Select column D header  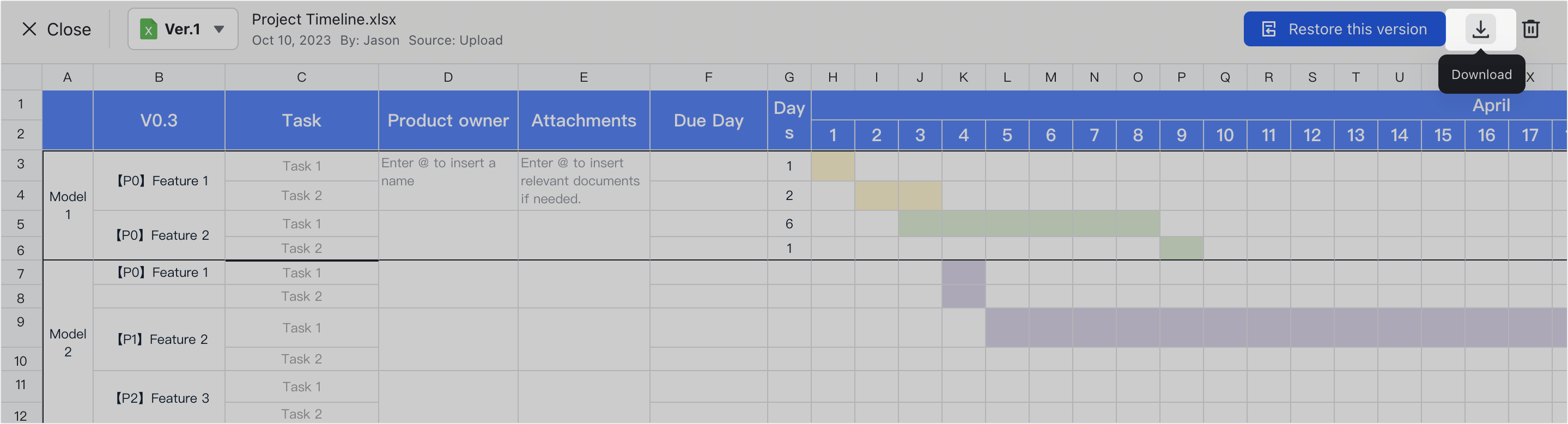(x=448, y=77)
